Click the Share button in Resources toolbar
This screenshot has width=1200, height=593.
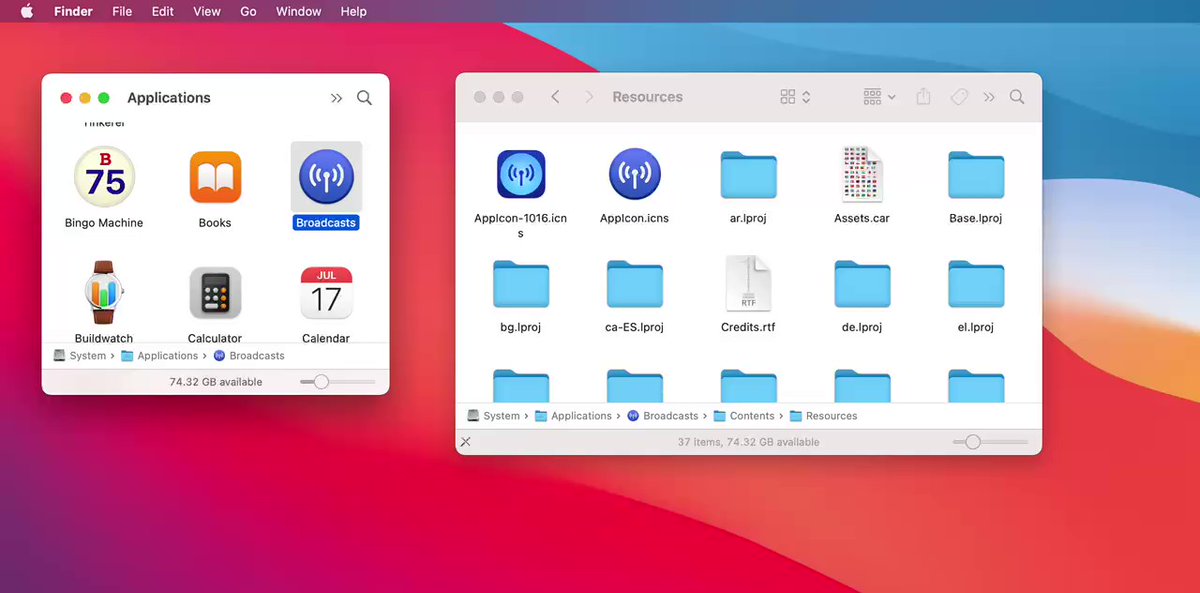point(924,97)
